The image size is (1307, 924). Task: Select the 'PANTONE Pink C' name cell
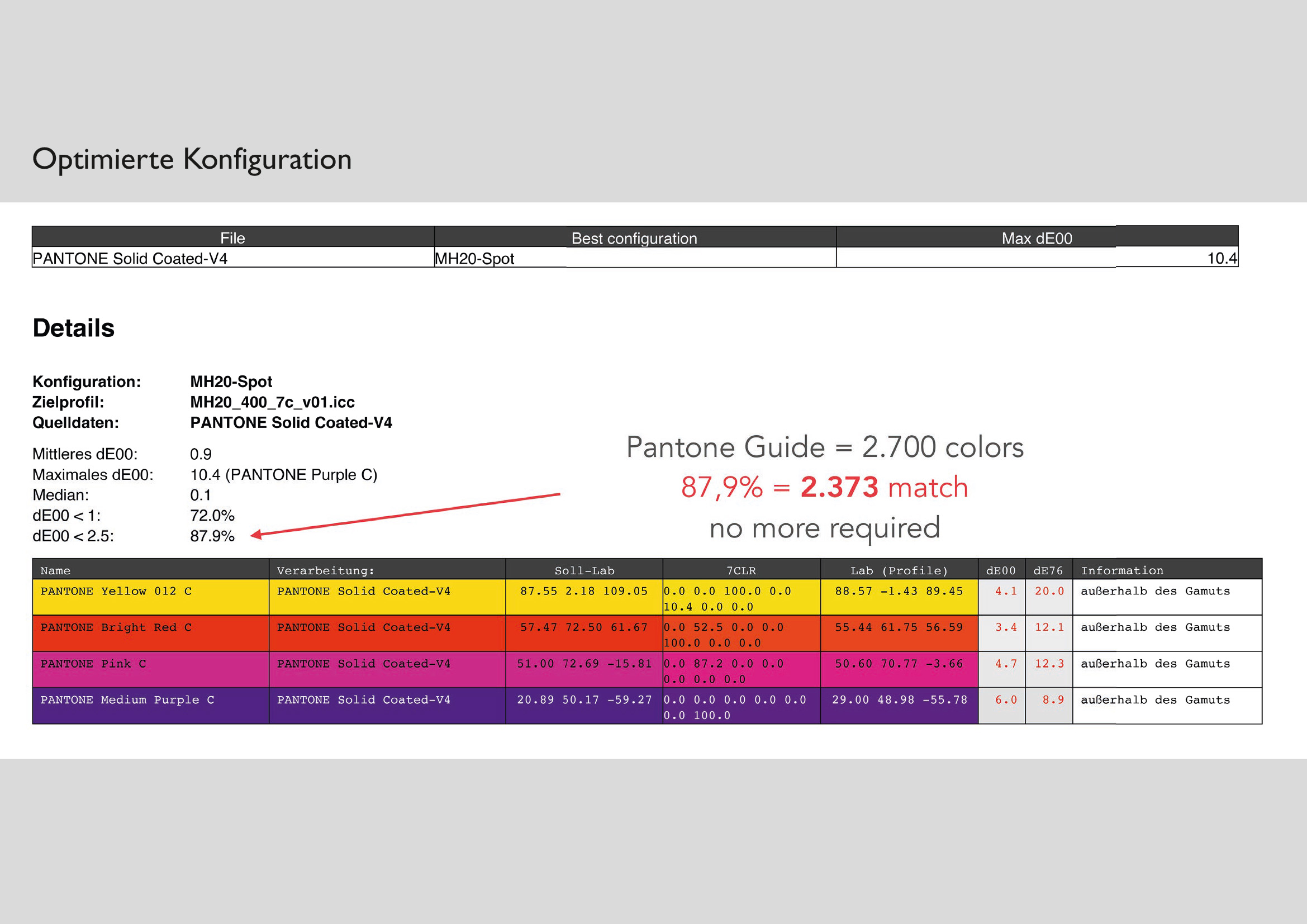tap(150, 670)
